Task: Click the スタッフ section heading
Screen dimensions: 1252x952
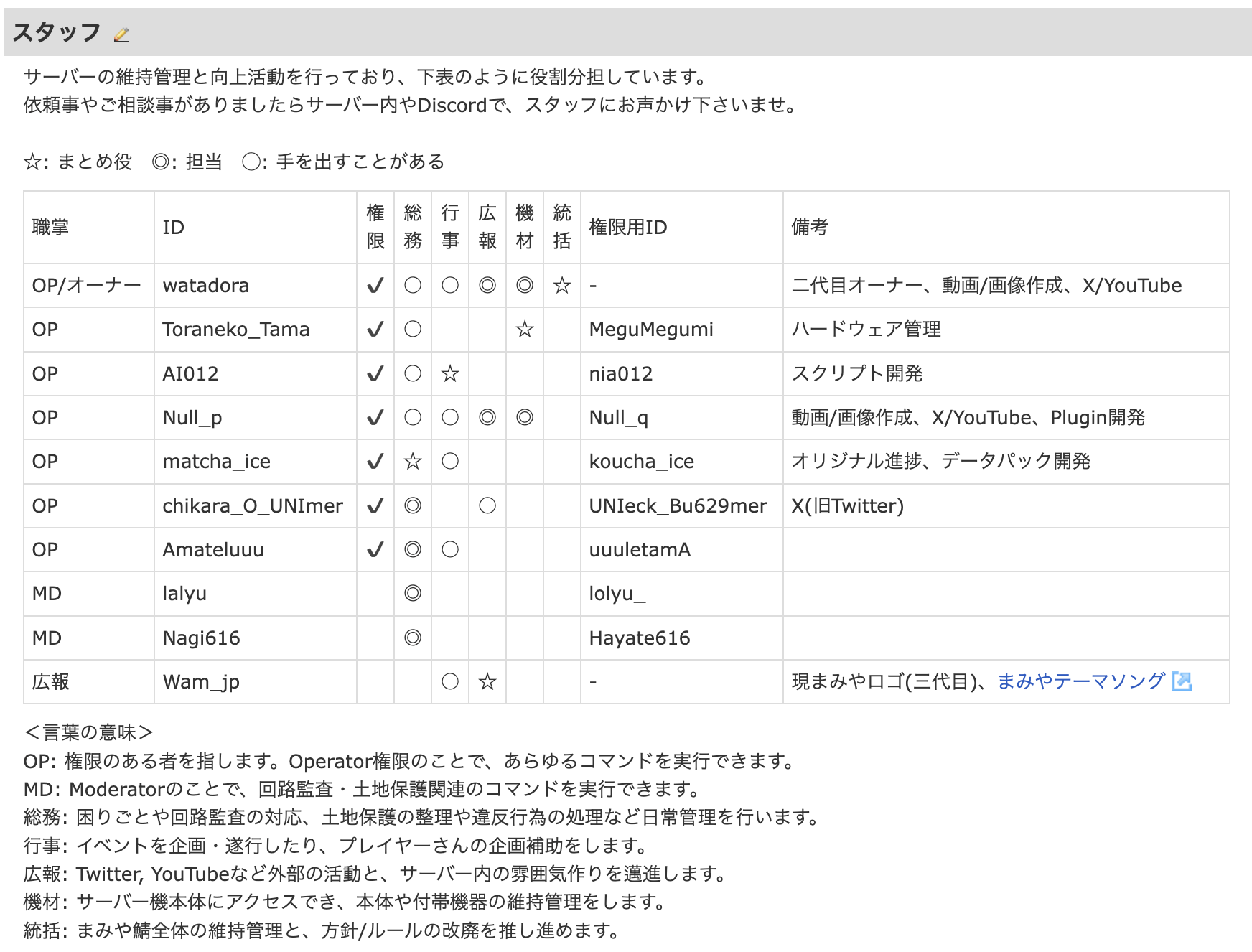Action: coord(56,32)
